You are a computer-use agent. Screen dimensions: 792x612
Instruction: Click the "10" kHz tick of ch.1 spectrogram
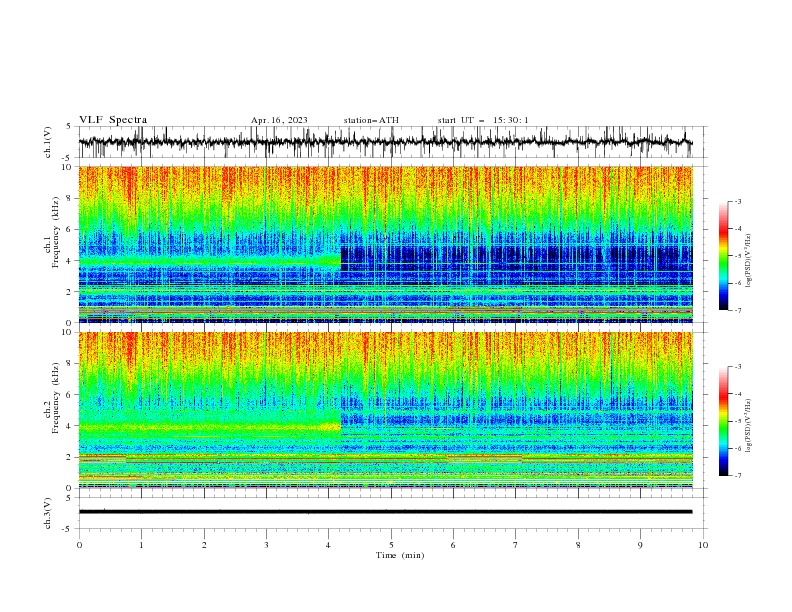[69, 167]
